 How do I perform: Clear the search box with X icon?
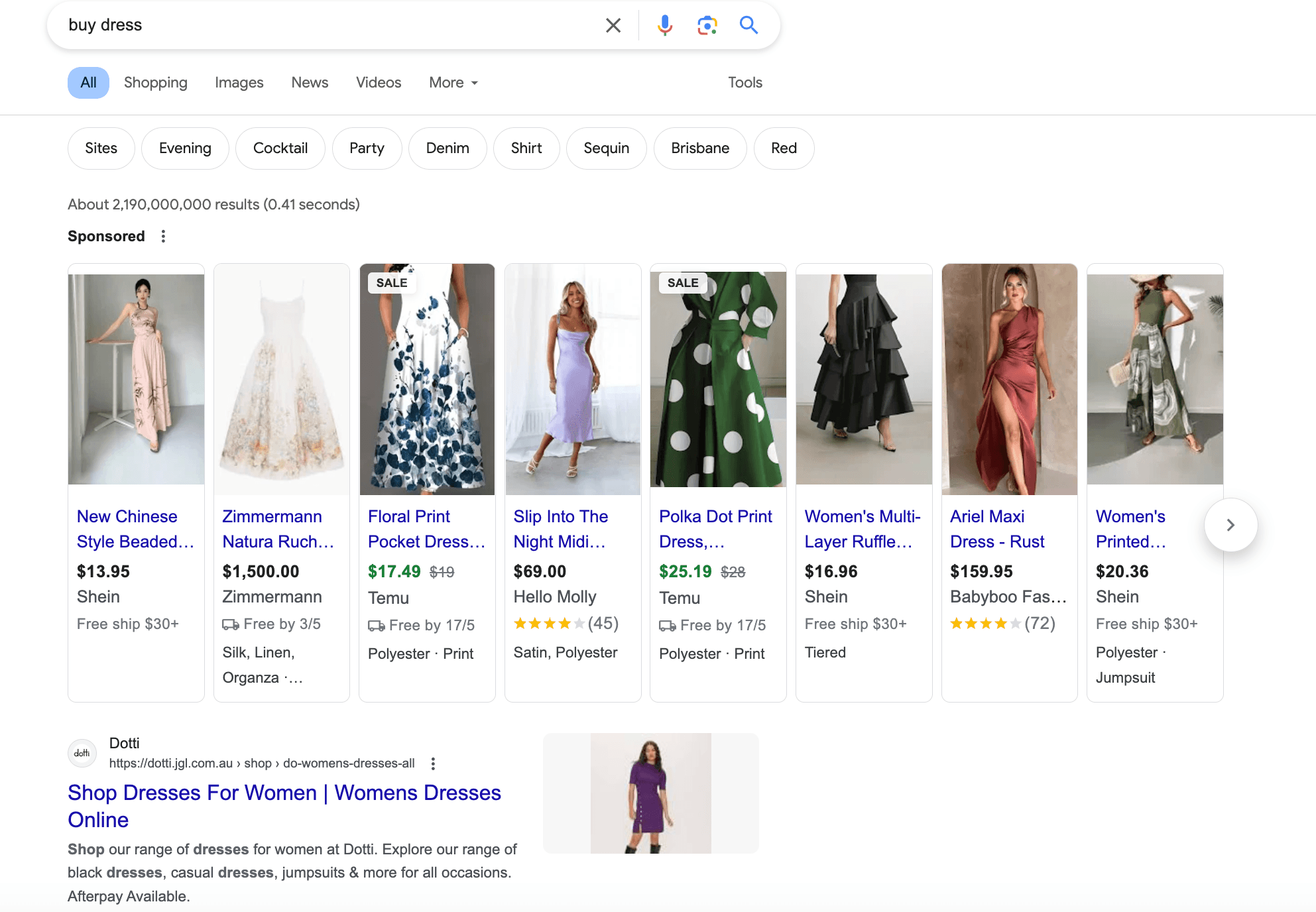coord(613,25)
